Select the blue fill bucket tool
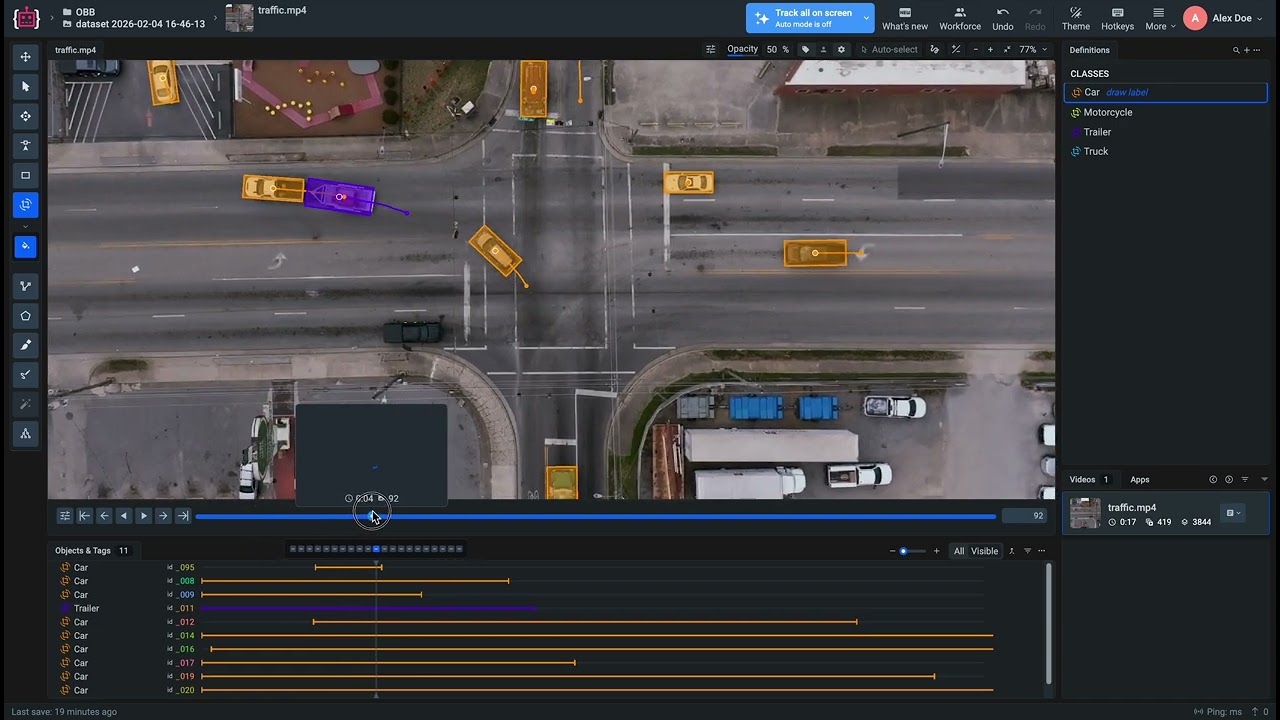Viewport: 1280px width, 720px height. tap(26, 246)
